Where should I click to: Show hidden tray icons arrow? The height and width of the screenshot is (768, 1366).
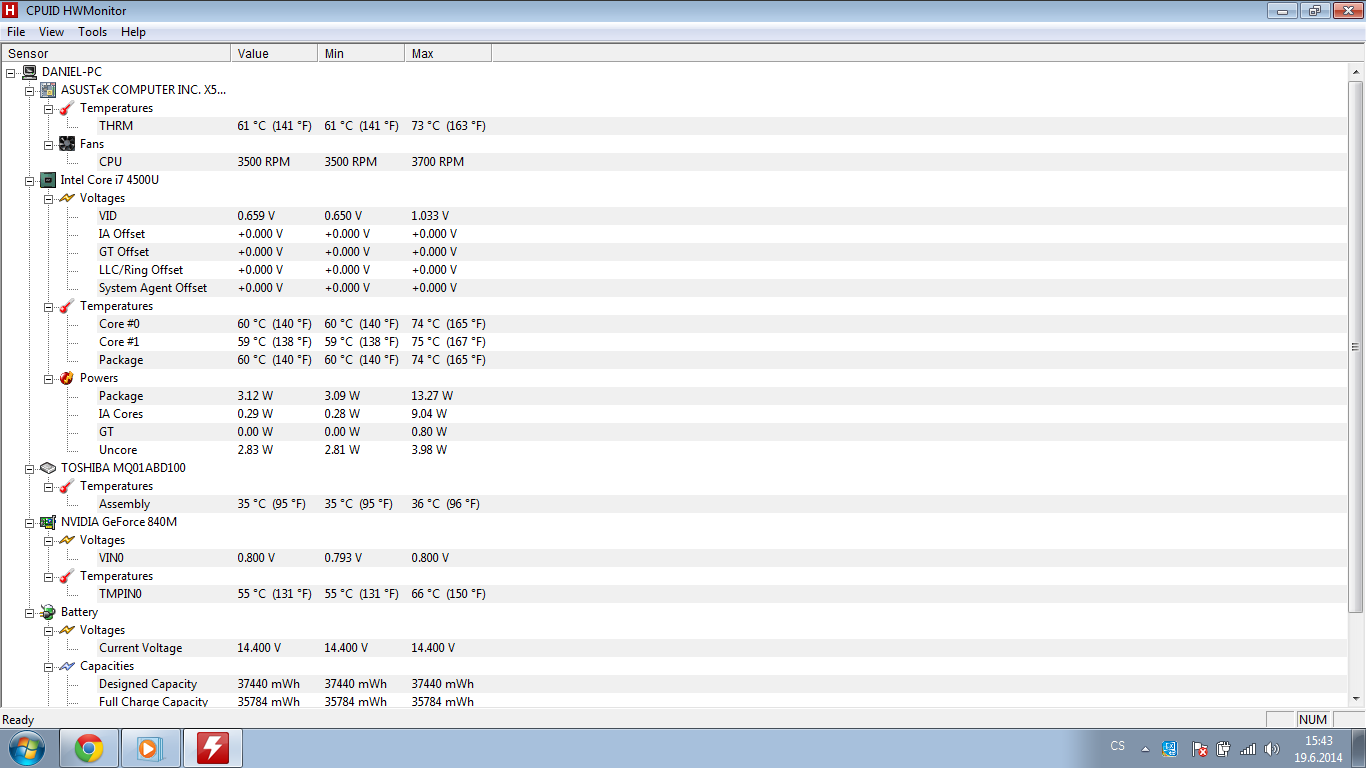(1146, 749)
